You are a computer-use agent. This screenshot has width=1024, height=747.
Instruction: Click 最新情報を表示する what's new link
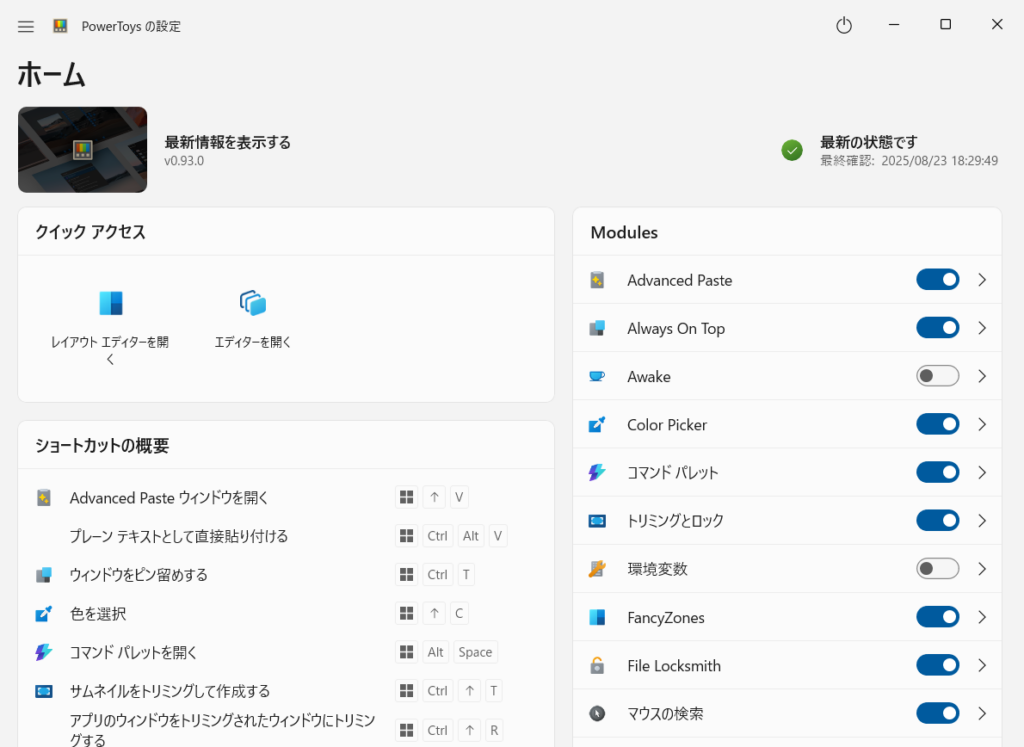(227, 142)
